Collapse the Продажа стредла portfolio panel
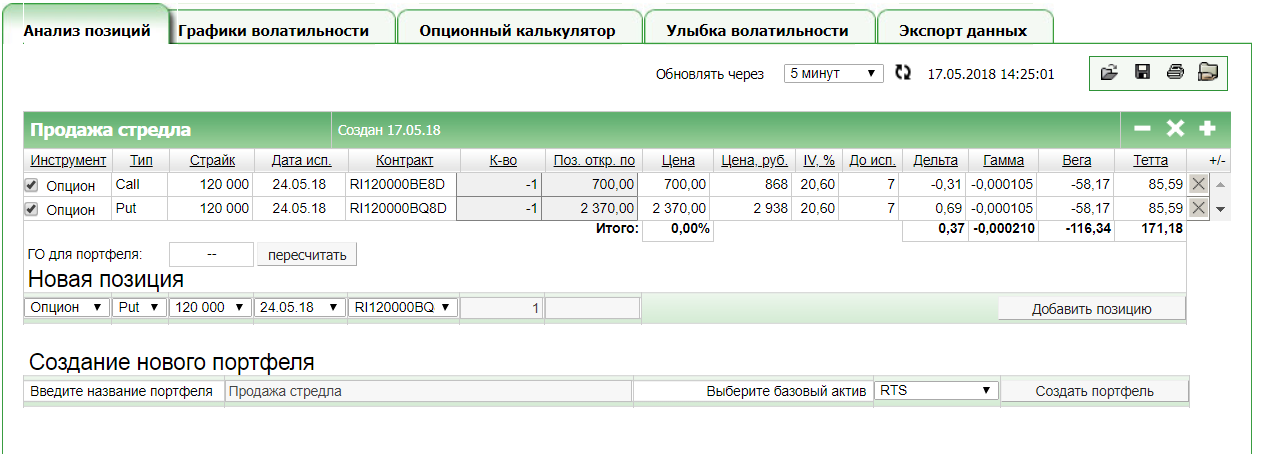The image size is (1279, 454). tap(1143, 129)
